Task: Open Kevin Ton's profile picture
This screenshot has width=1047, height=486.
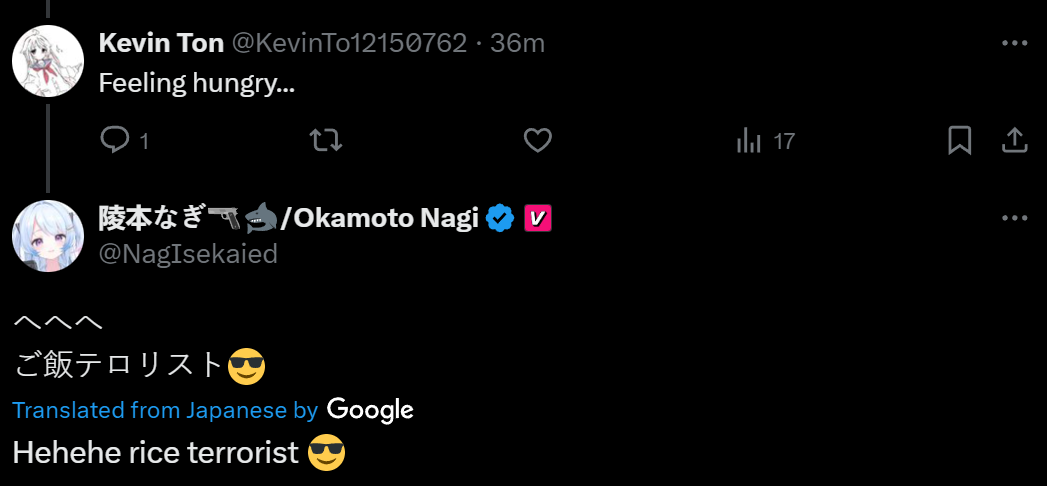Action: [47, 62]
